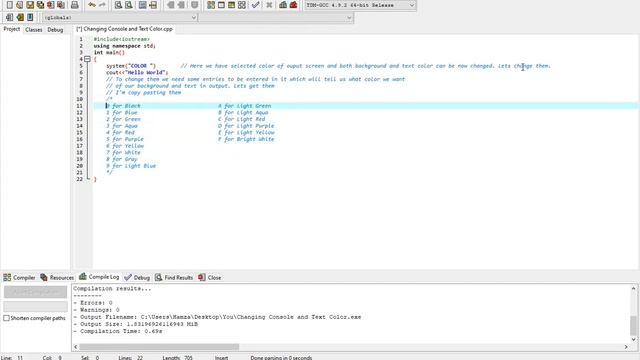Click the Close All files toolbar icon
The image size is (640, 360).
61,5
